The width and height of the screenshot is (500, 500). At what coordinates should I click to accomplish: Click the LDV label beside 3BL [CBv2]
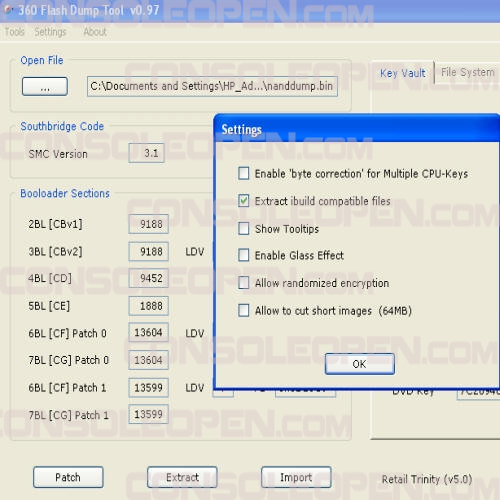tap(195, 252)
